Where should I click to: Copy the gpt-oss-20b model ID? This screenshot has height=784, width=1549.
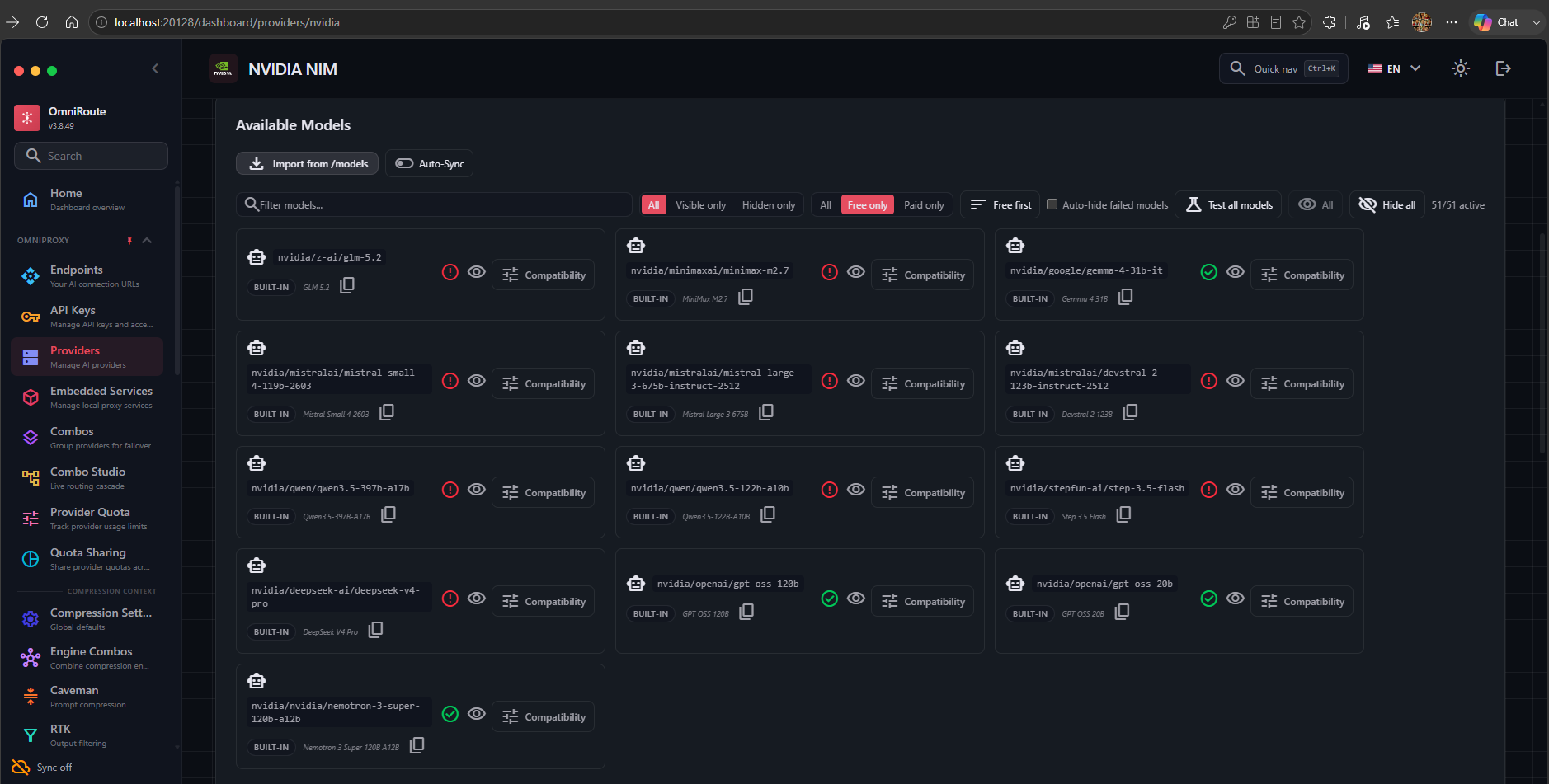[x=1122, y=612]
